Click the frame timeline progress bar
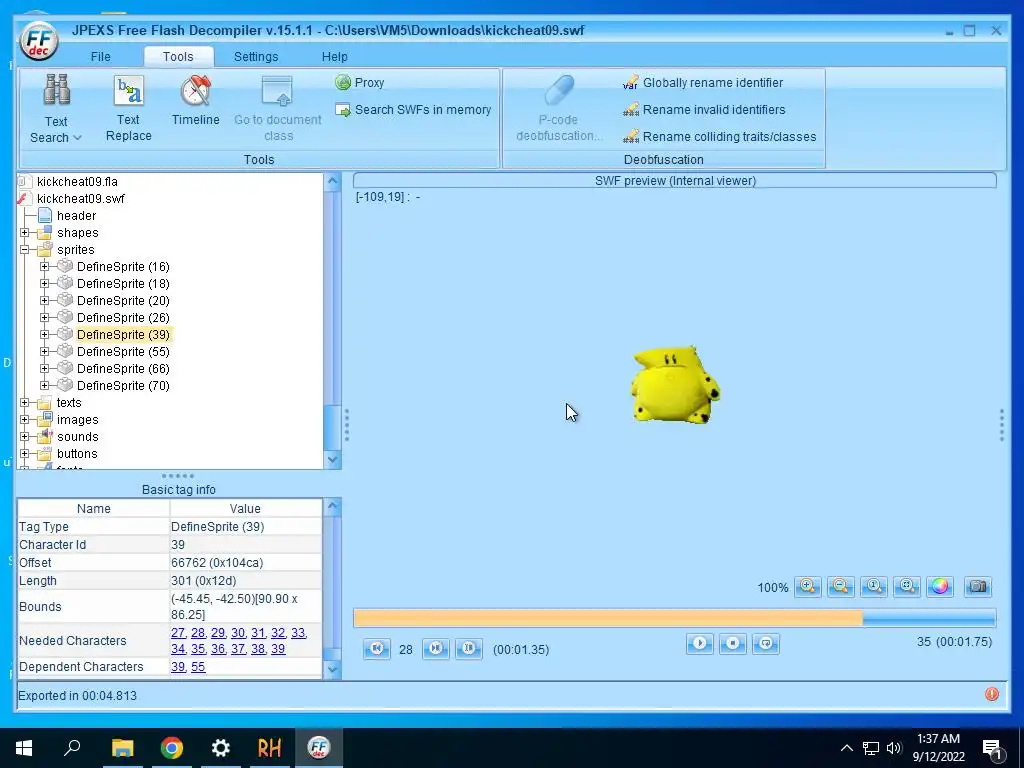 coord(675,618)
